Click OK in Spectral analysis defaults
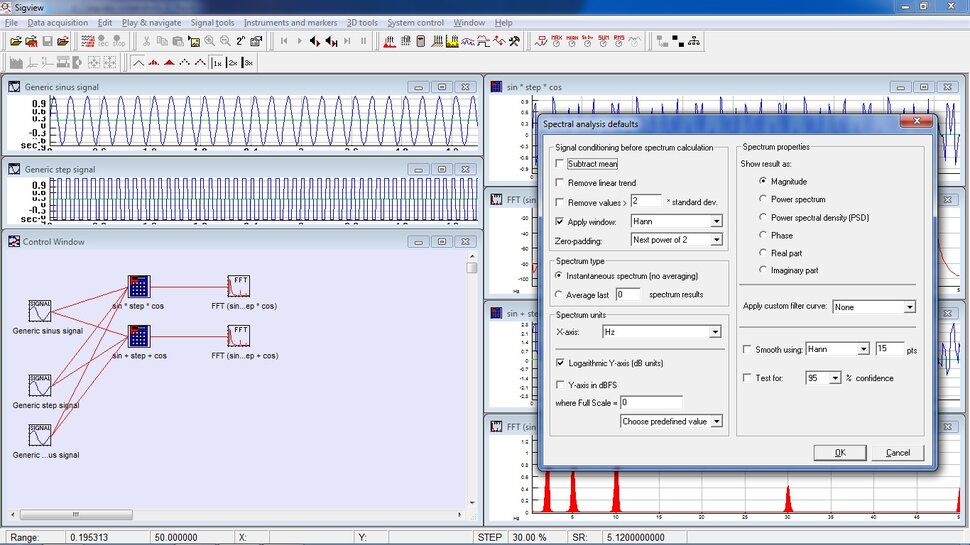This screenshot has width=970, height=545. (x=839, y=453)
